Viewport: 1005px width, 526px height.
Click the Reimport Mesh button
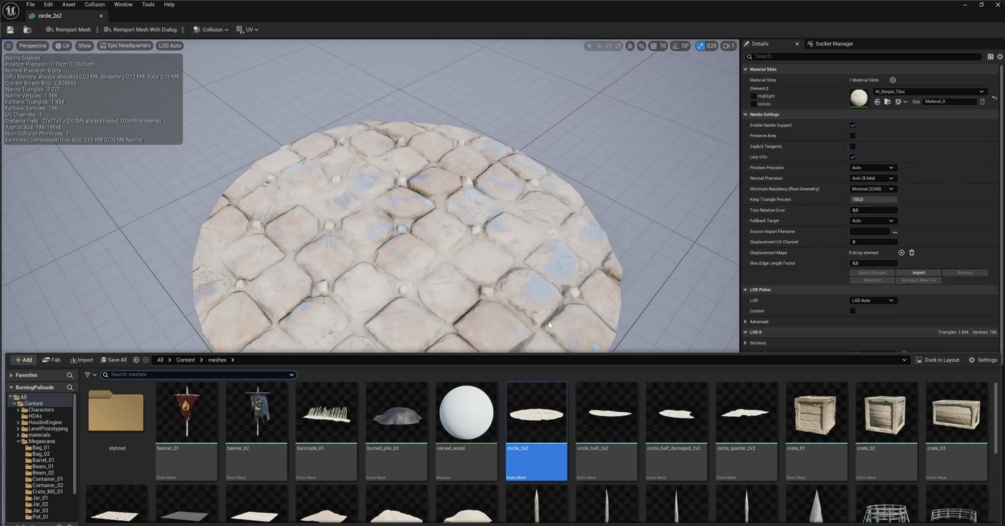(x=69, y=29)
